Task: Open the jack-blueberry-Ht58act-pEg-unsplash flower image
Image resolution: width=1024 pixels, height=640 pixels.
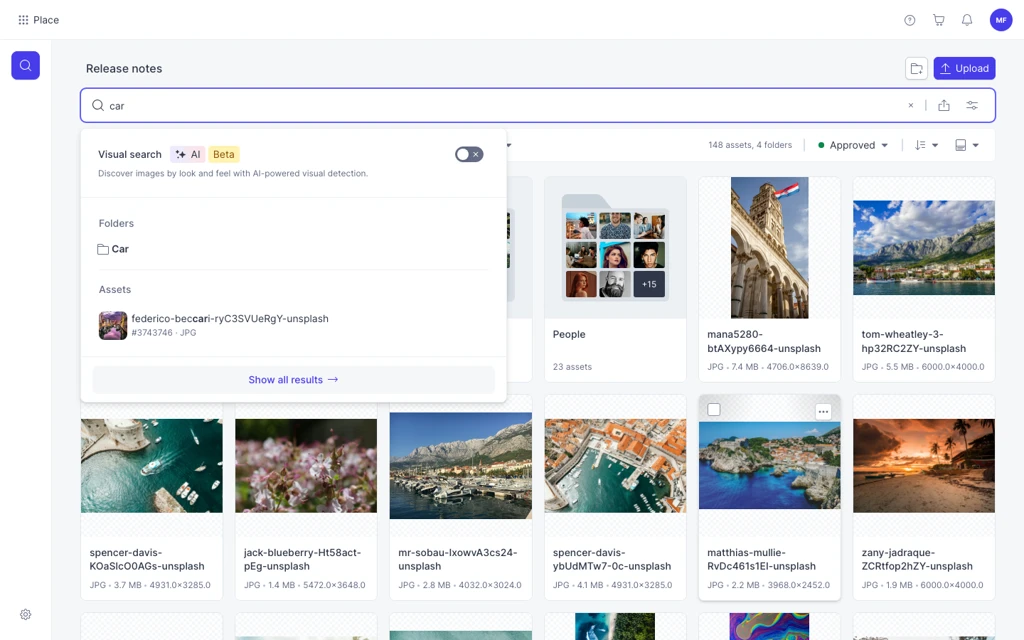Action: tap(306, 466)
